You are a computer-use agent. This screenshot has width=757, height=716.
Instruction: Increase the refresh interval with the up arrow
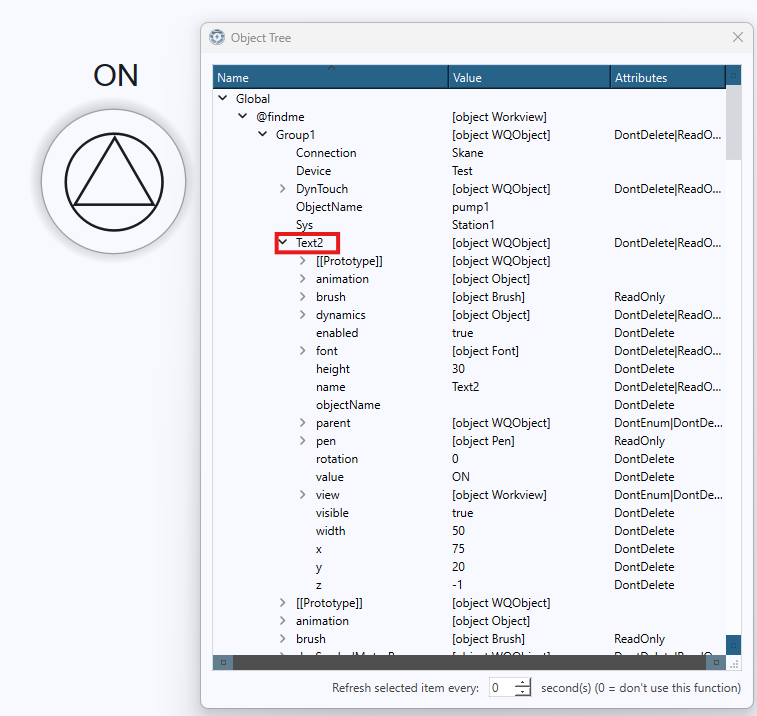pos(523,683)
